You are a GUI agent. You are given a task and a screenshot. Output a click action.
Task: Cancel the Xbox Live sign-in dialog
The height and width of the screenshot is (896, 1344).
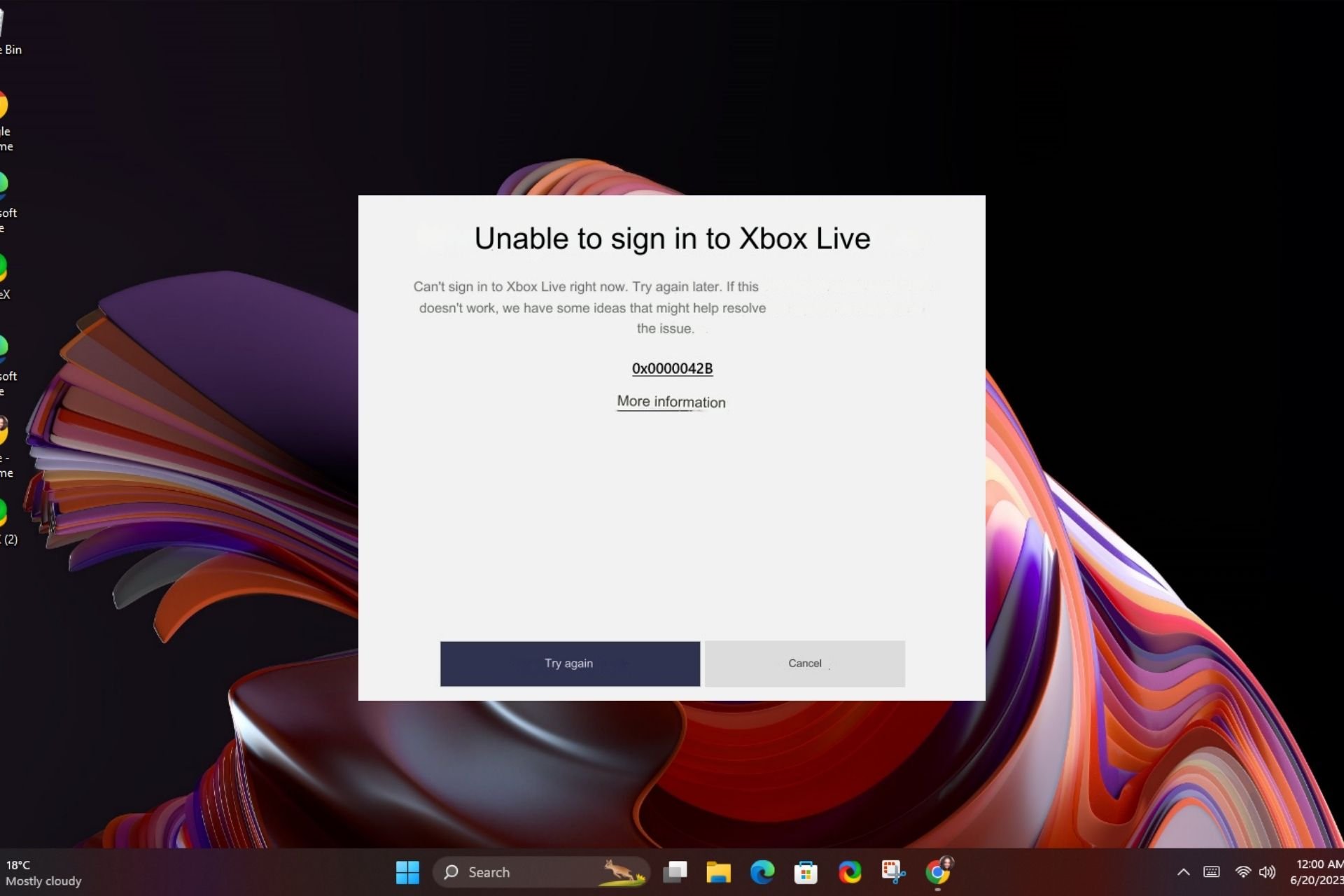[805, 664]
